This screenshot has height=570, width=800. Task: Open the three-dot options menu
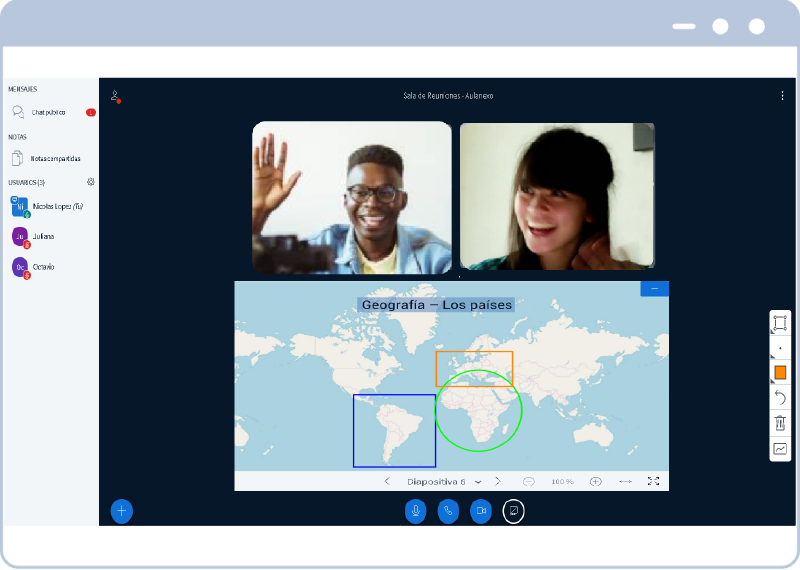782,96
